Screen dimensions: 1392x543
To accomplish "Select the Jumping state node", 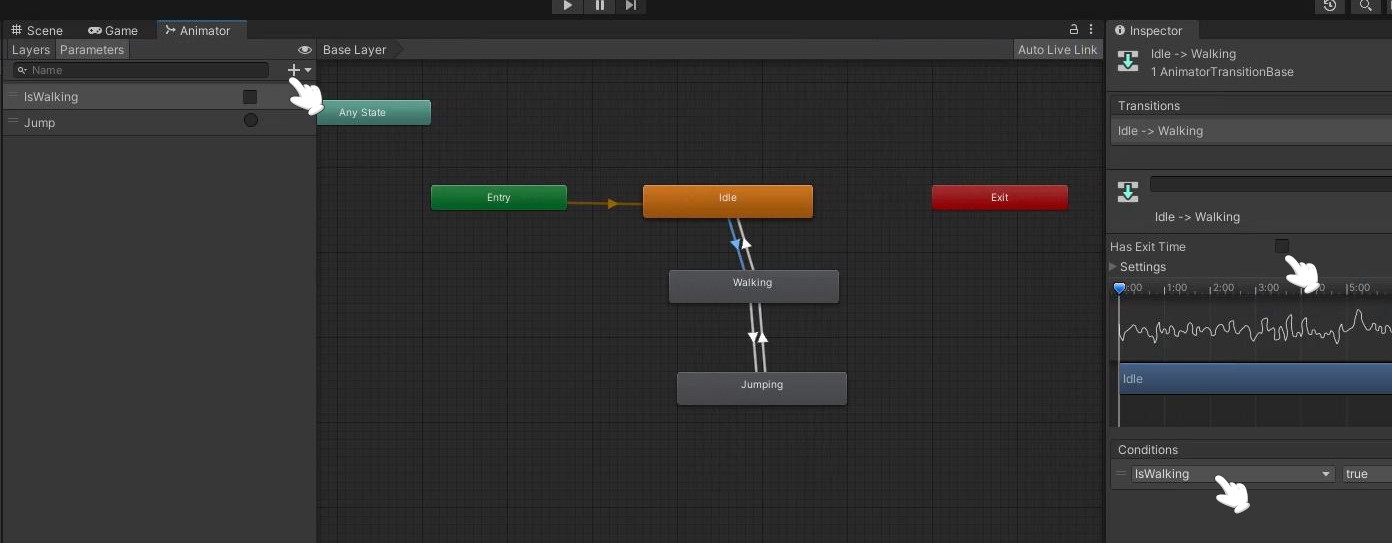I will pyautogui.click(x=761, y=387).
